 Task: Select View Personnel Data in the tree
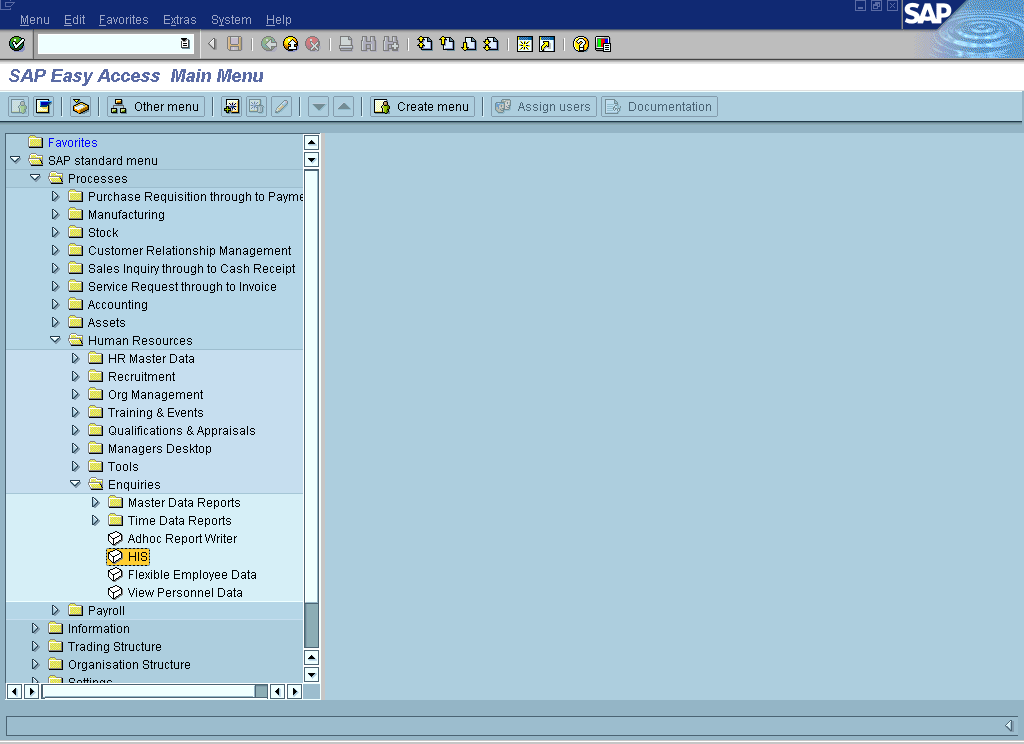pos(185,592)
